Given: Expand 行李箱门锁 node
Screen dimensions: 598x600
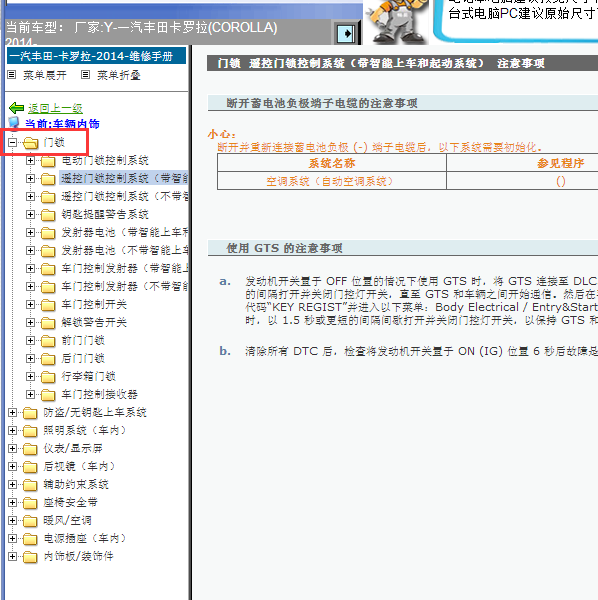Looking at the screenshot, I should 30,377.
